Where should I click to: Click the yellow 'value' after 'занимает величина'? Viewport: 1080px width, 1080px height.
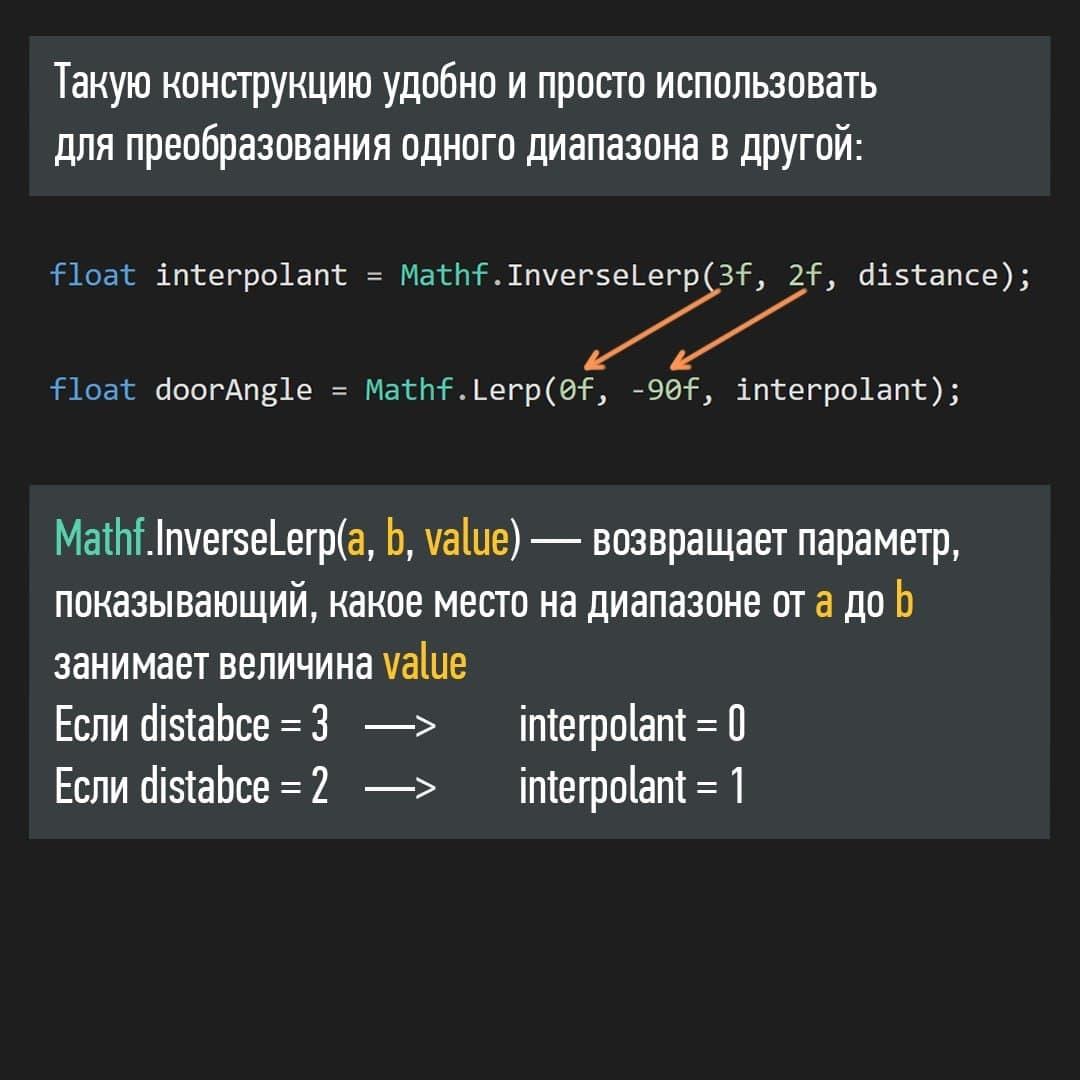[x=425, y=663]
